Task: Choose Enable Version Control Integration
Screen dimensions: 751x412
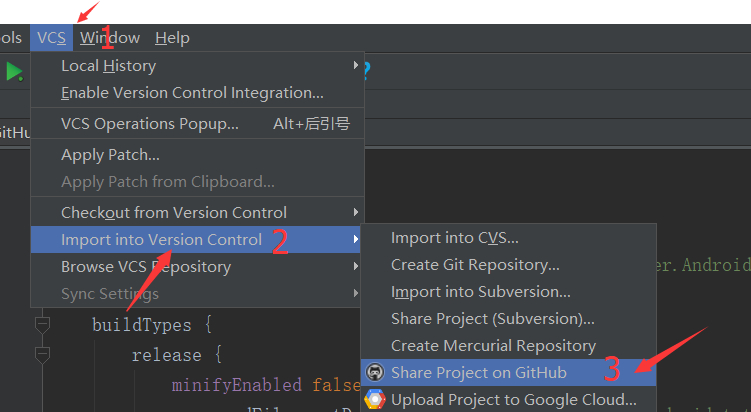Action: pos(192,93)
